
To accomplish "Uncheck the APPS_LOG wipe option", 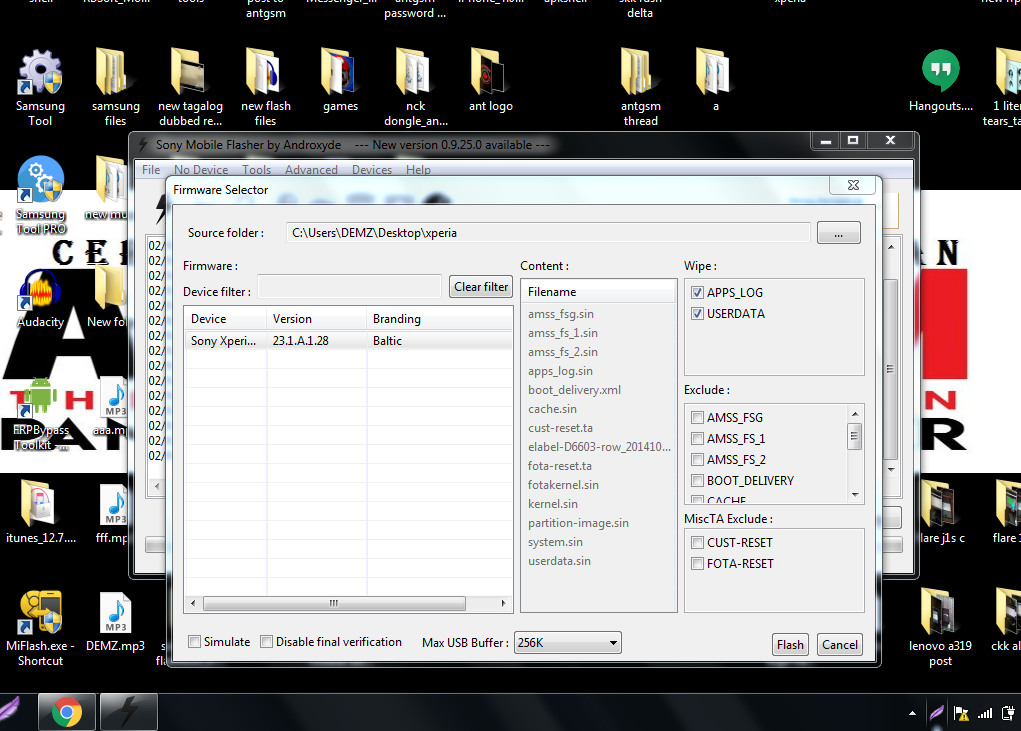I will tap(697, 292).
